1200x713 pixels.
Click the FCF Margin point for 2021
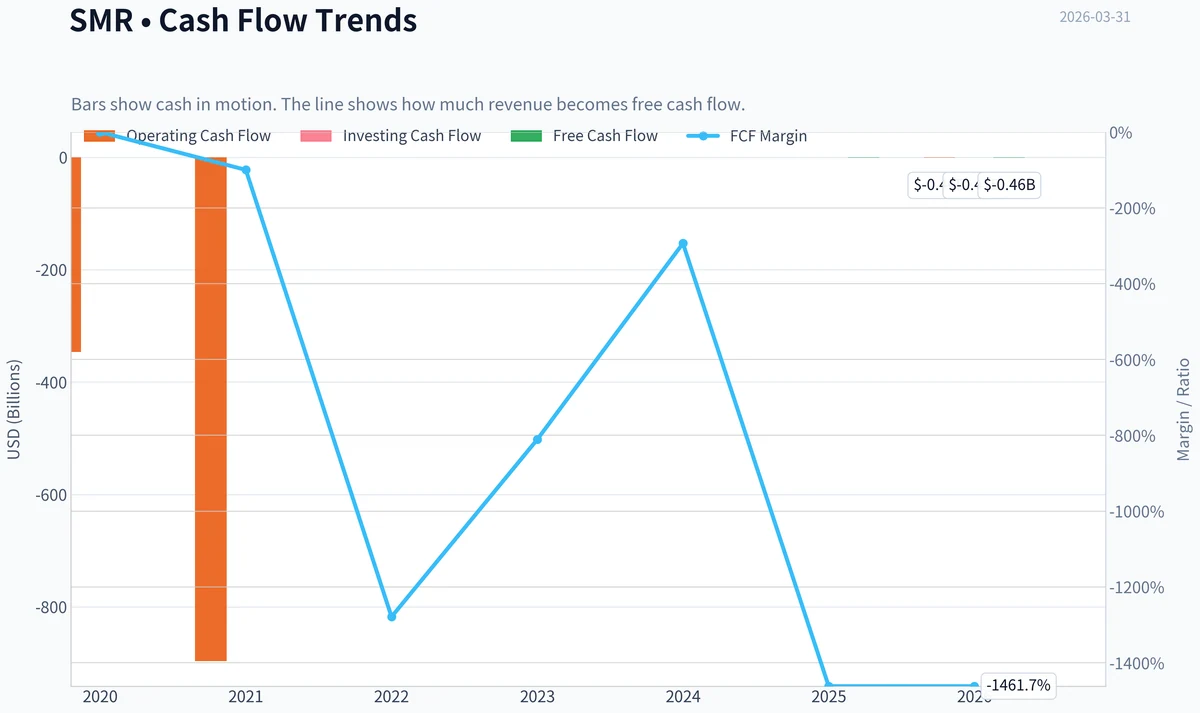(246, 170)
